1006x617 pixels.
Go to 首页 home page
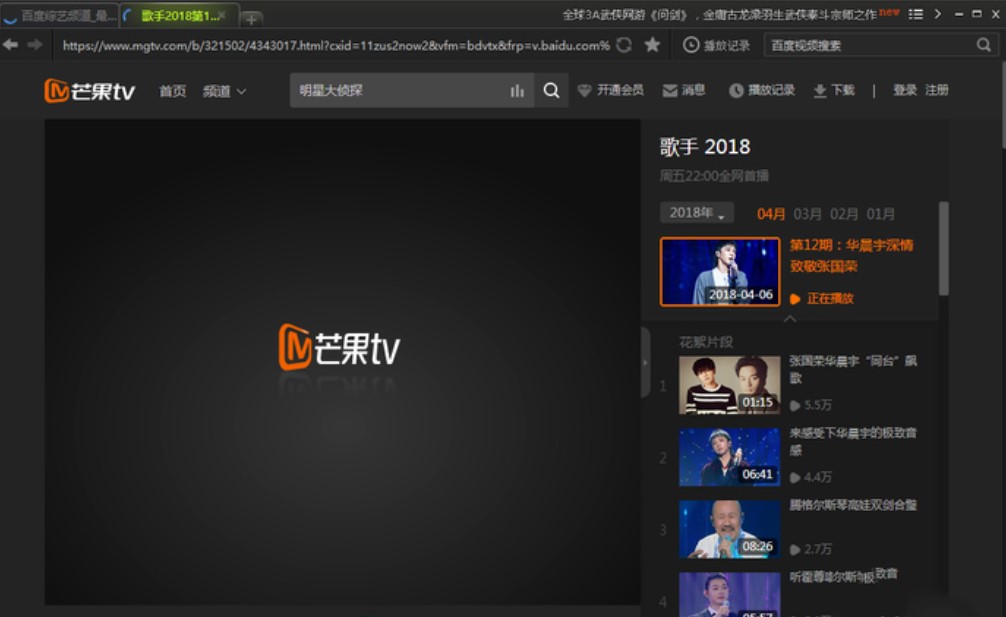coord(173,91)
